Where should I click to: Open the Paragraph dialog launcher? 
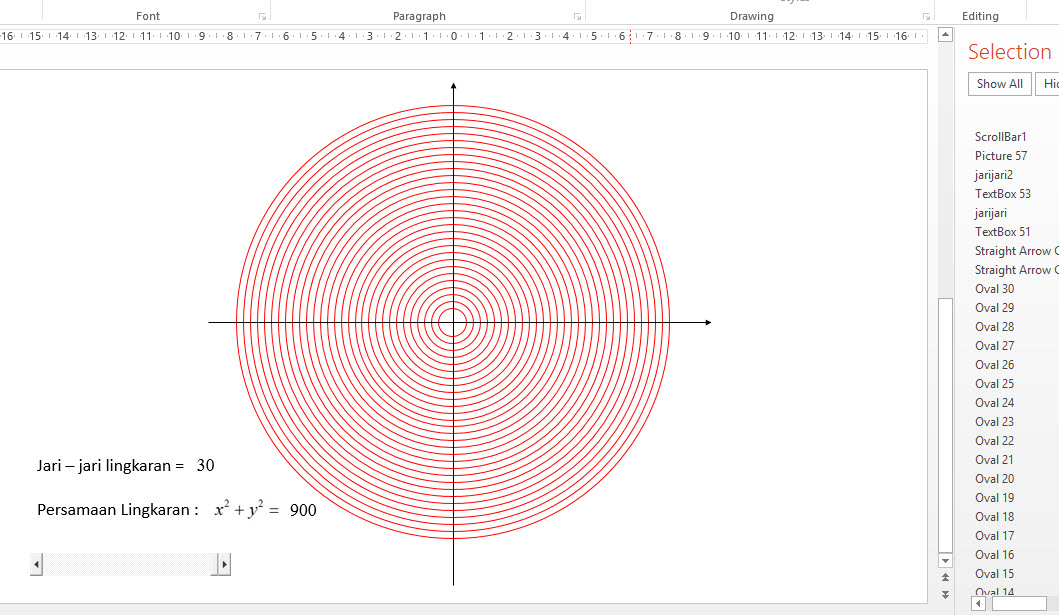click(577, 17)
